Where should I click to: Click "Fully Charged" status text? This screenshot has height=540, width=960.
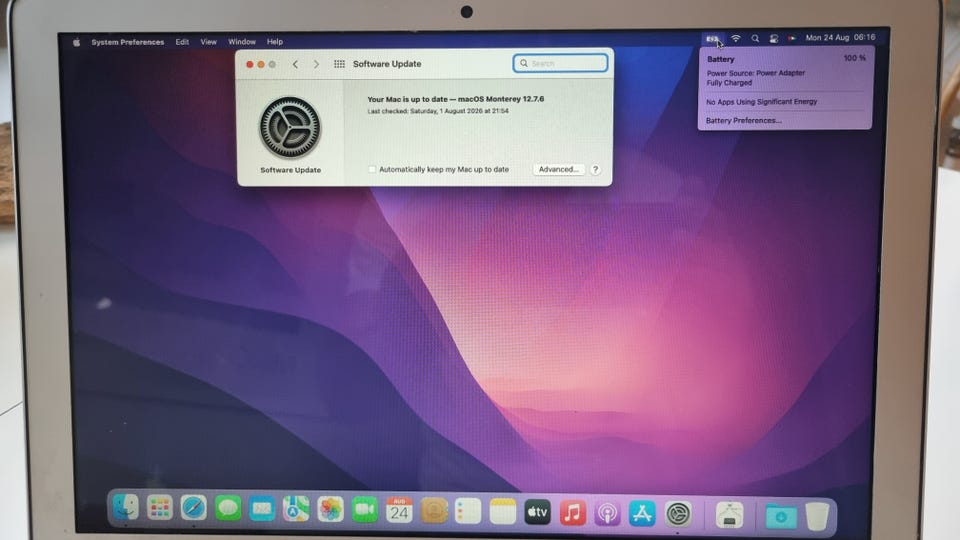pos(729,83)
